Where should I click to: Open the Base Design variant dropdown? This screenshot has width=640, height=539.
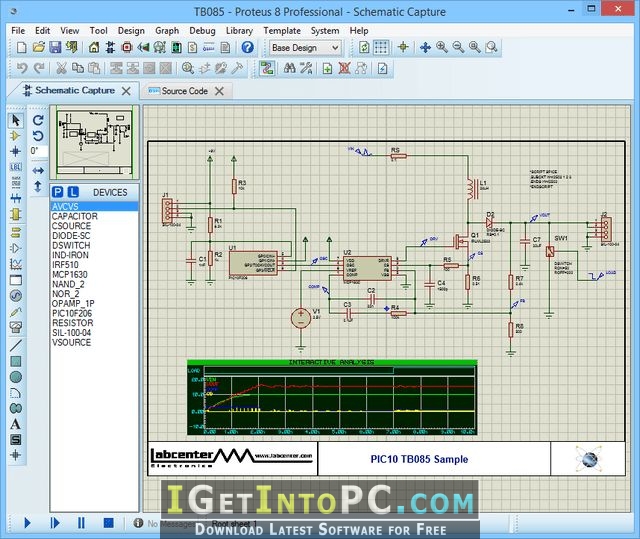[304, 48]
